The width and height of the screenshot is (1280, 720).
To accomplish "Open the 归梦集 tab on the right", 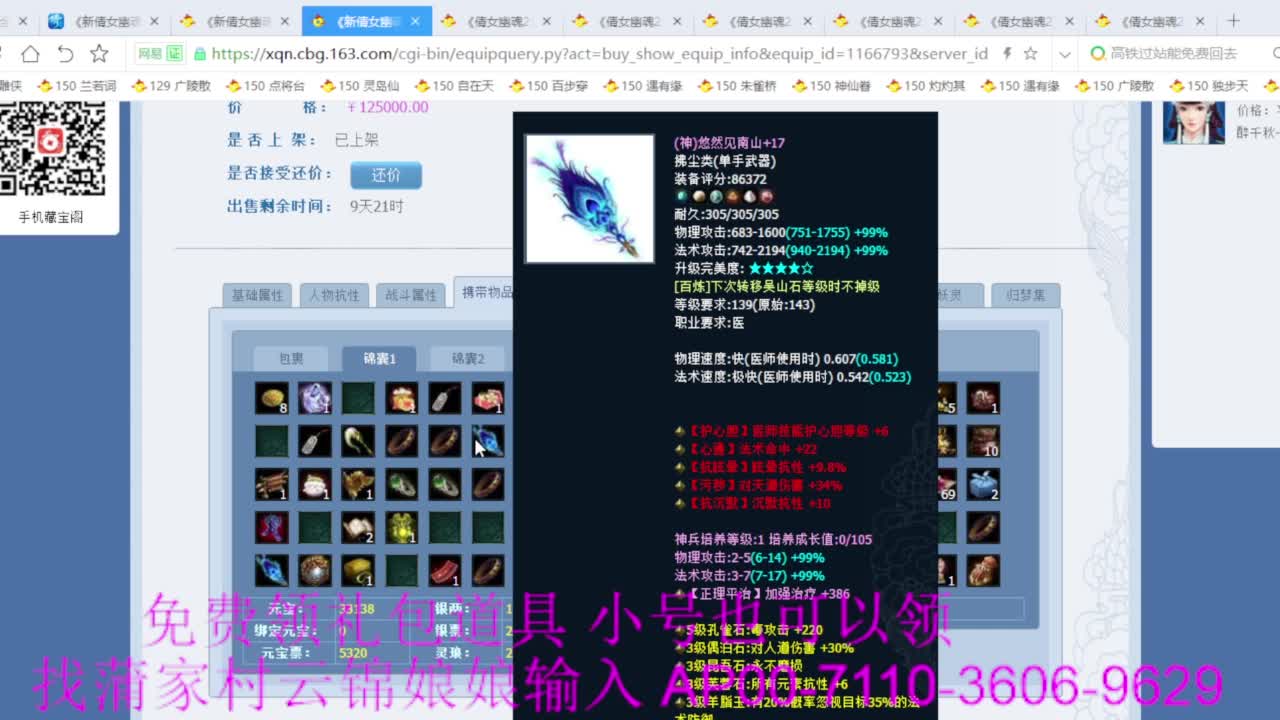I will click(x=1025, y=294).
